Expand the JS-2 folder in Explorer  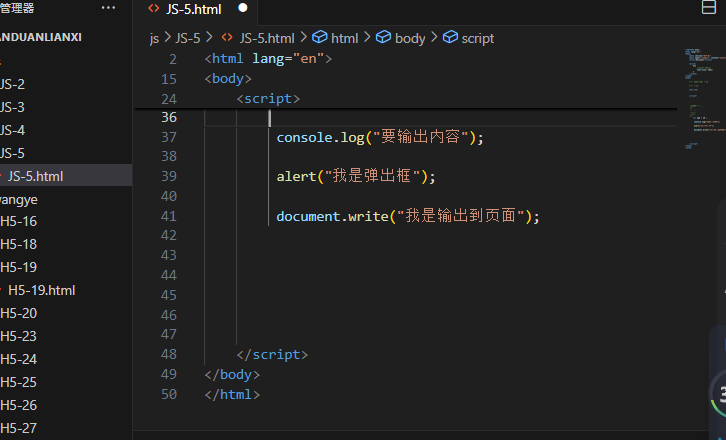13,84
